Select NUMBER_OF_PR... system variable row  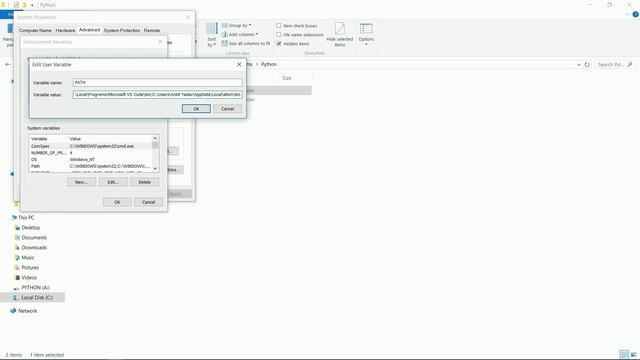coord(91,153)
